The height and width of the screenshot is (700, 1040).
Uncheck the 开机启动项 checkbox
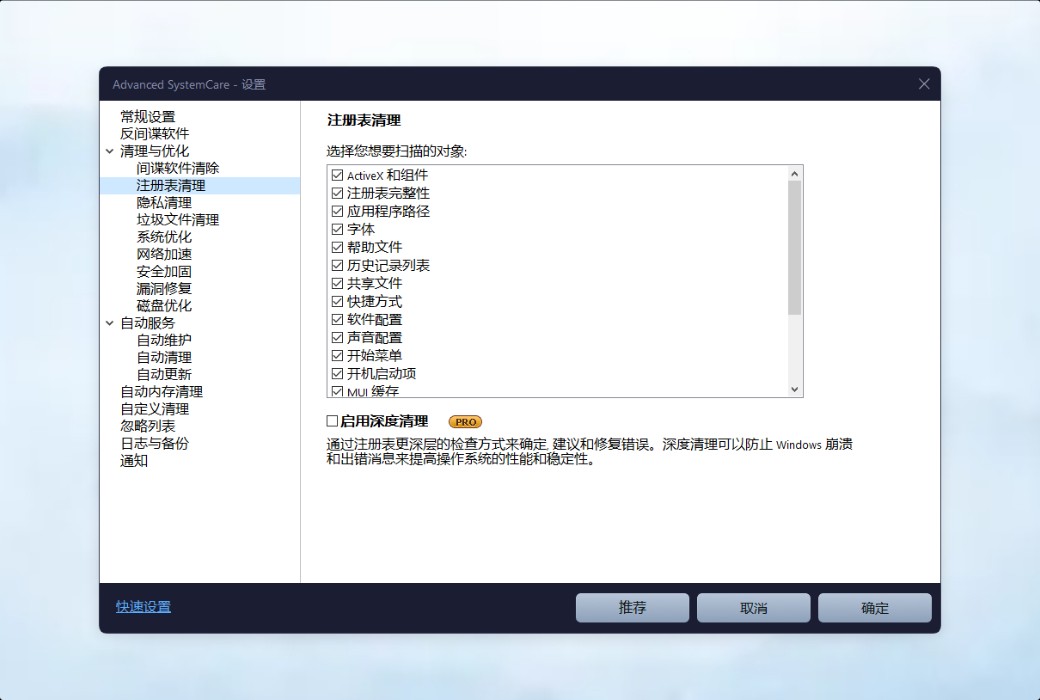coord(337,374)
